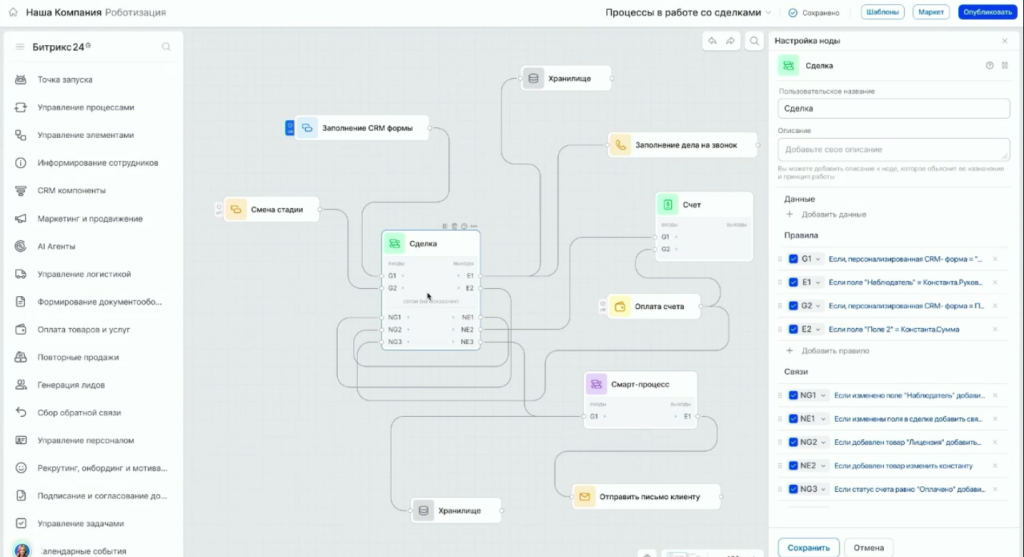The height and width of the screenshot is (557, 1024).
Task: Click the Хранилище database icon at top
Action: tap(533, 78)
